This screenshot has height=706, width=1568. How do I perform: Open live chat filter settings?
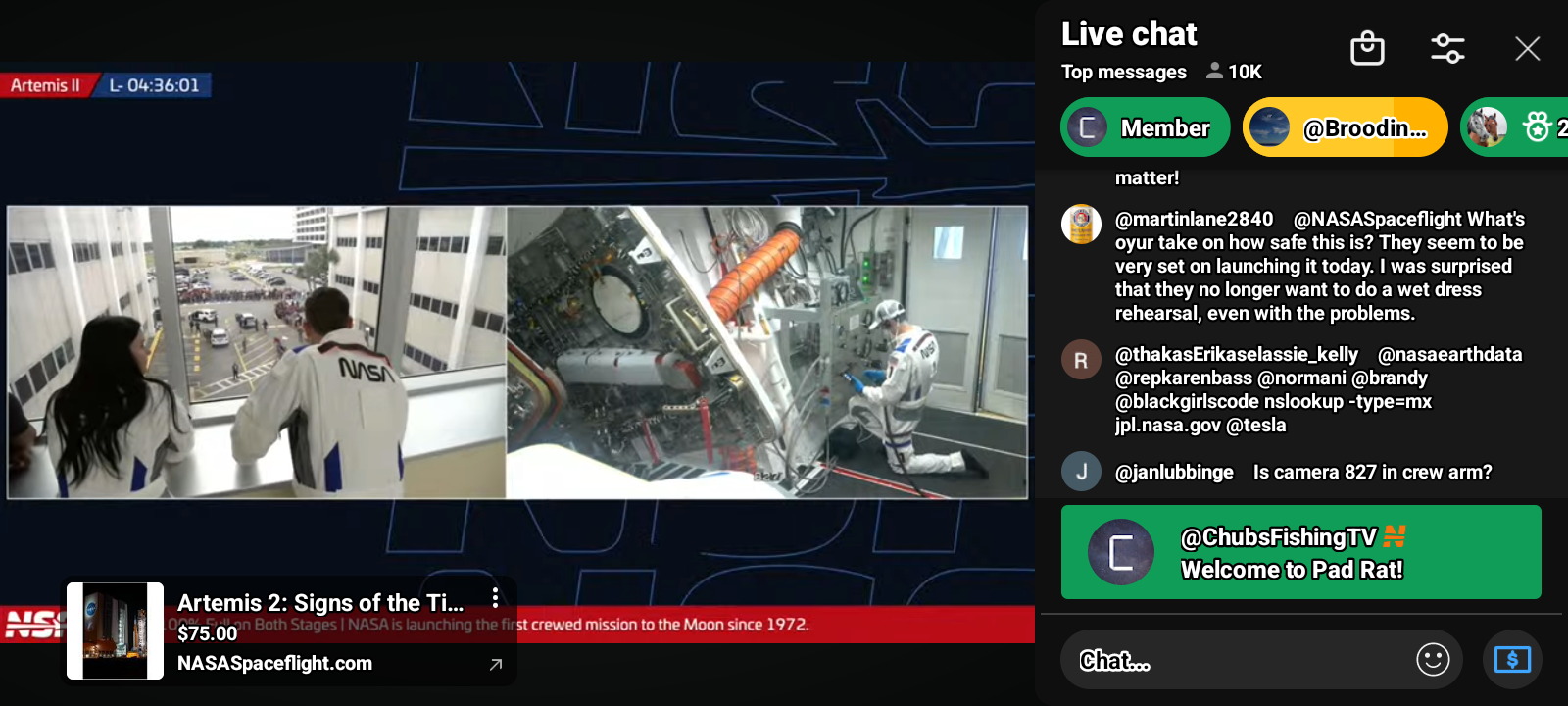click(1447, 48)
